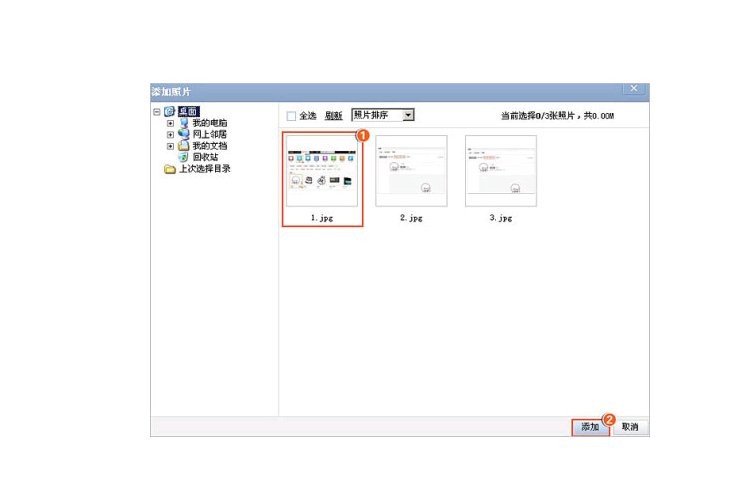Click the 上次选择目录 folder icon

click(x=169, y=169)
